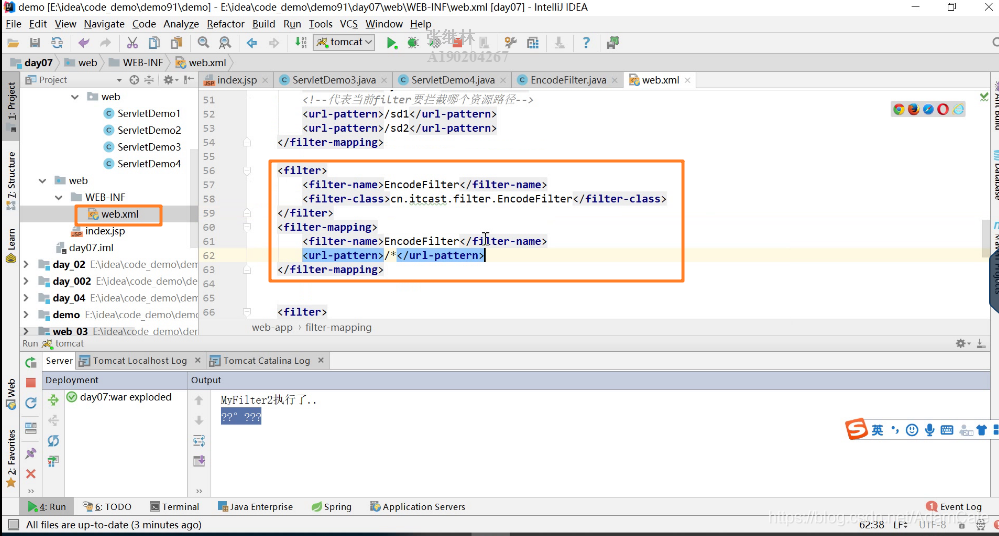Click the Copy toolbar icon
This screenshot has height=536, width=999.
click(x=154, y=43)
